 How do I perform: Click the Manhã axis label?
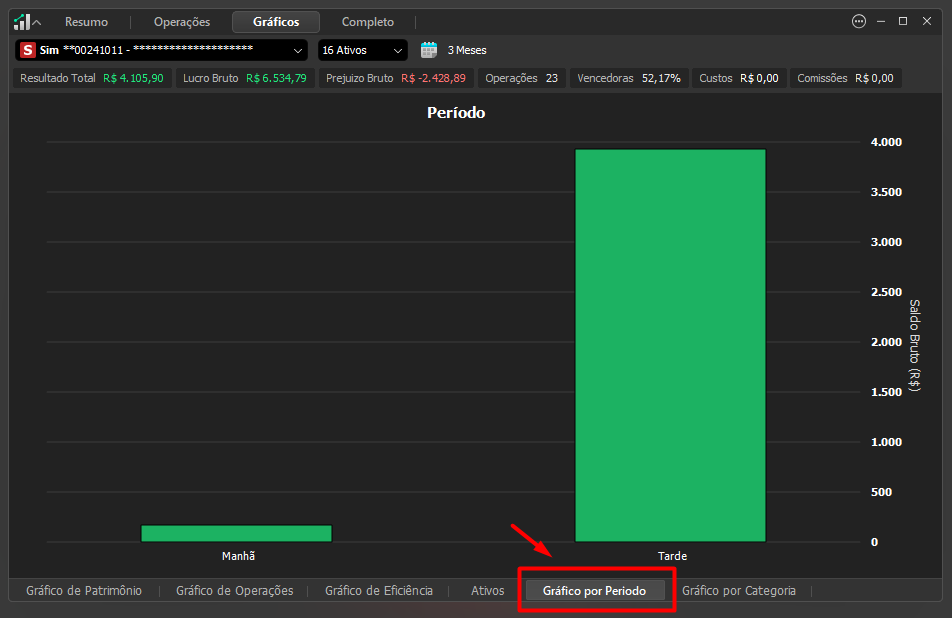click(239, 556)
